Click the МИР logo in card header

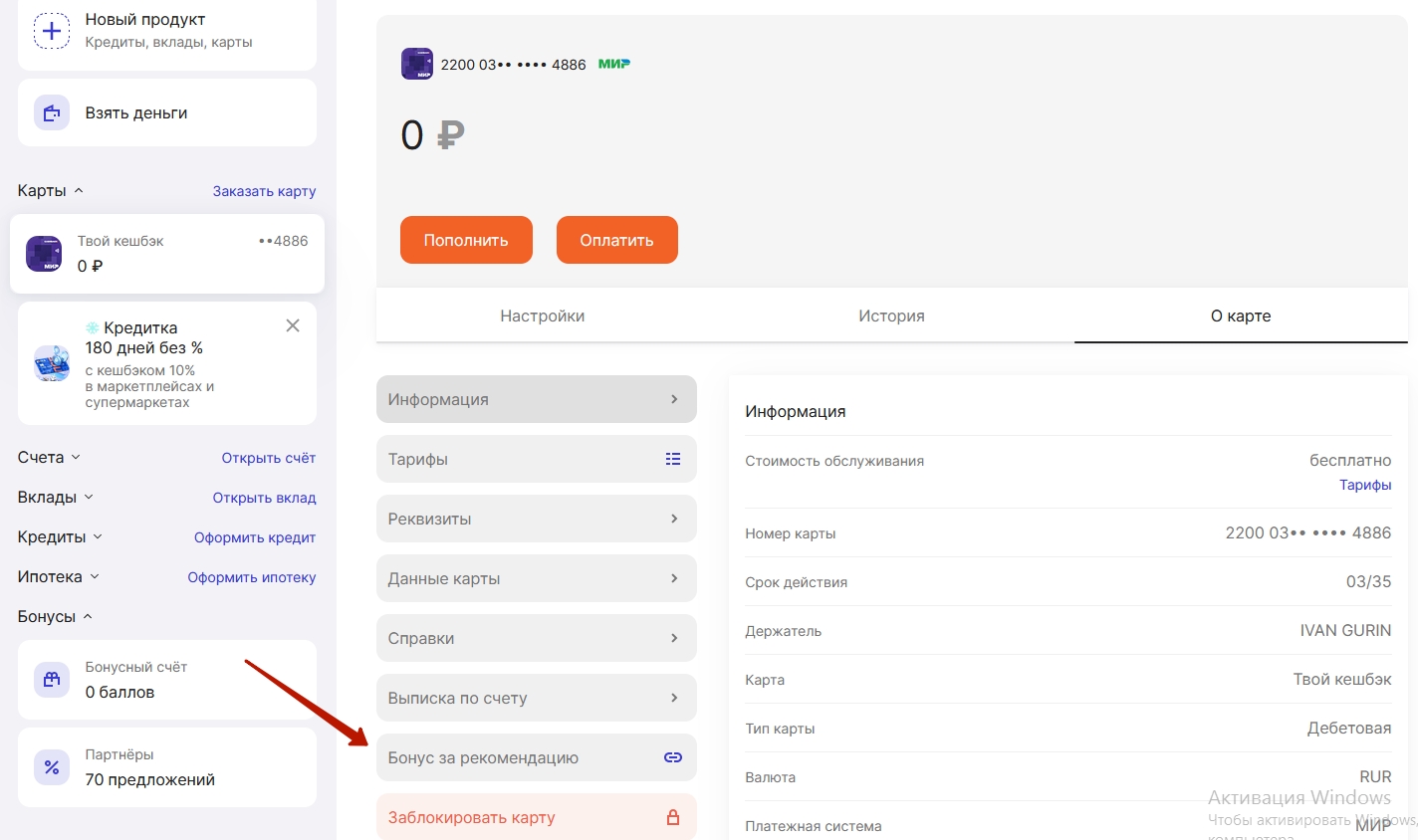pyautogui.click(x=614, y=64)
